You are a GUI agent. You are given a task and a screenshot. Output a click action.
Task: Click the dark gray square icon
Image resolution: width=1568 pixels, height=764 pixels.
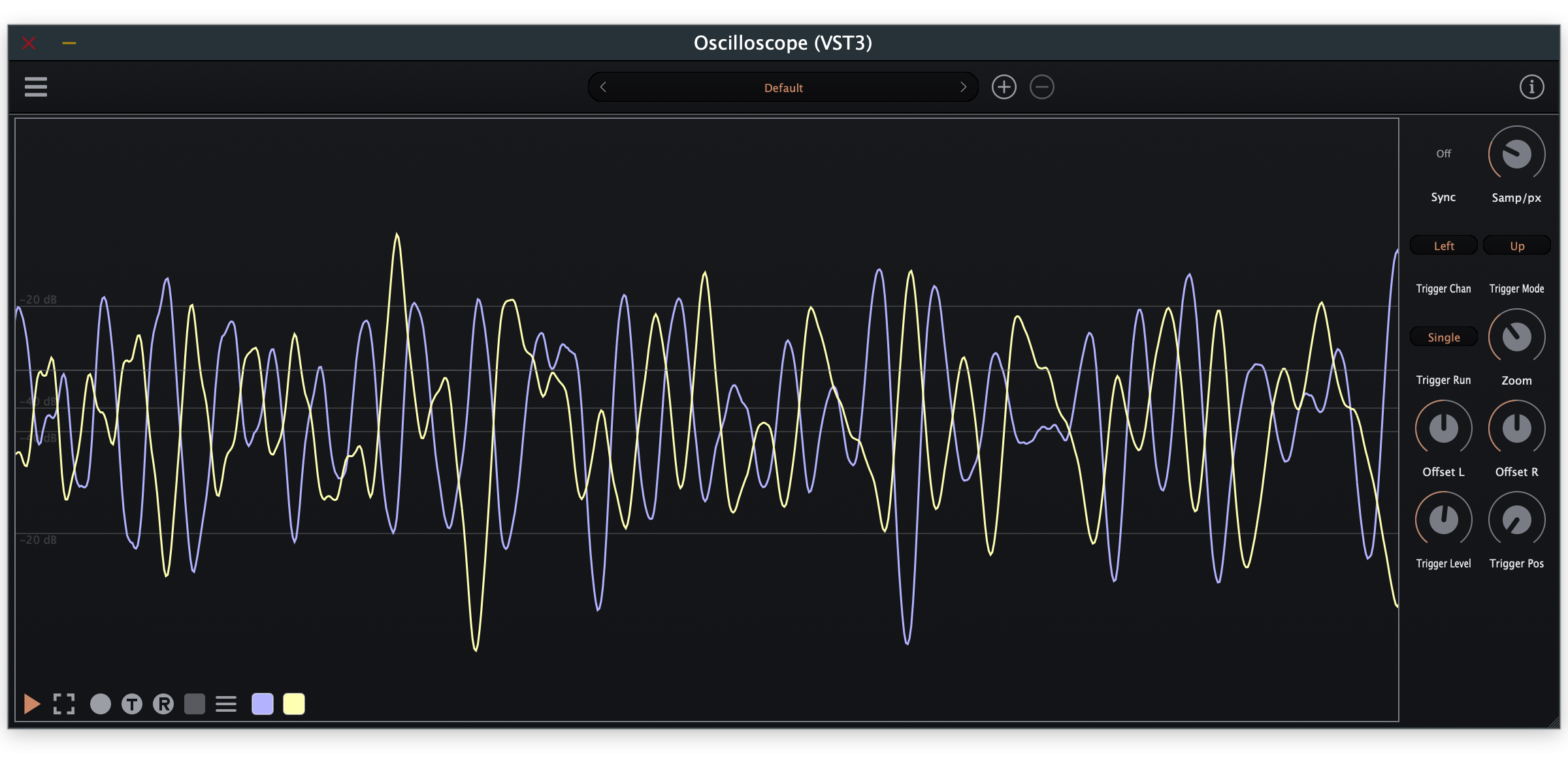[x=195, y=704]
